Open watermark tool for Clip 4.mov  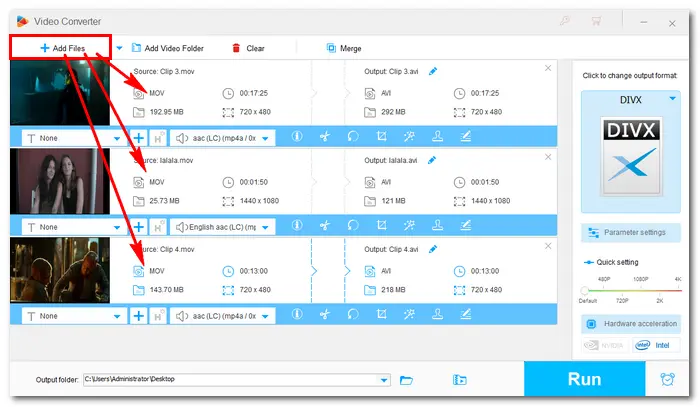[x=438, y=314]
